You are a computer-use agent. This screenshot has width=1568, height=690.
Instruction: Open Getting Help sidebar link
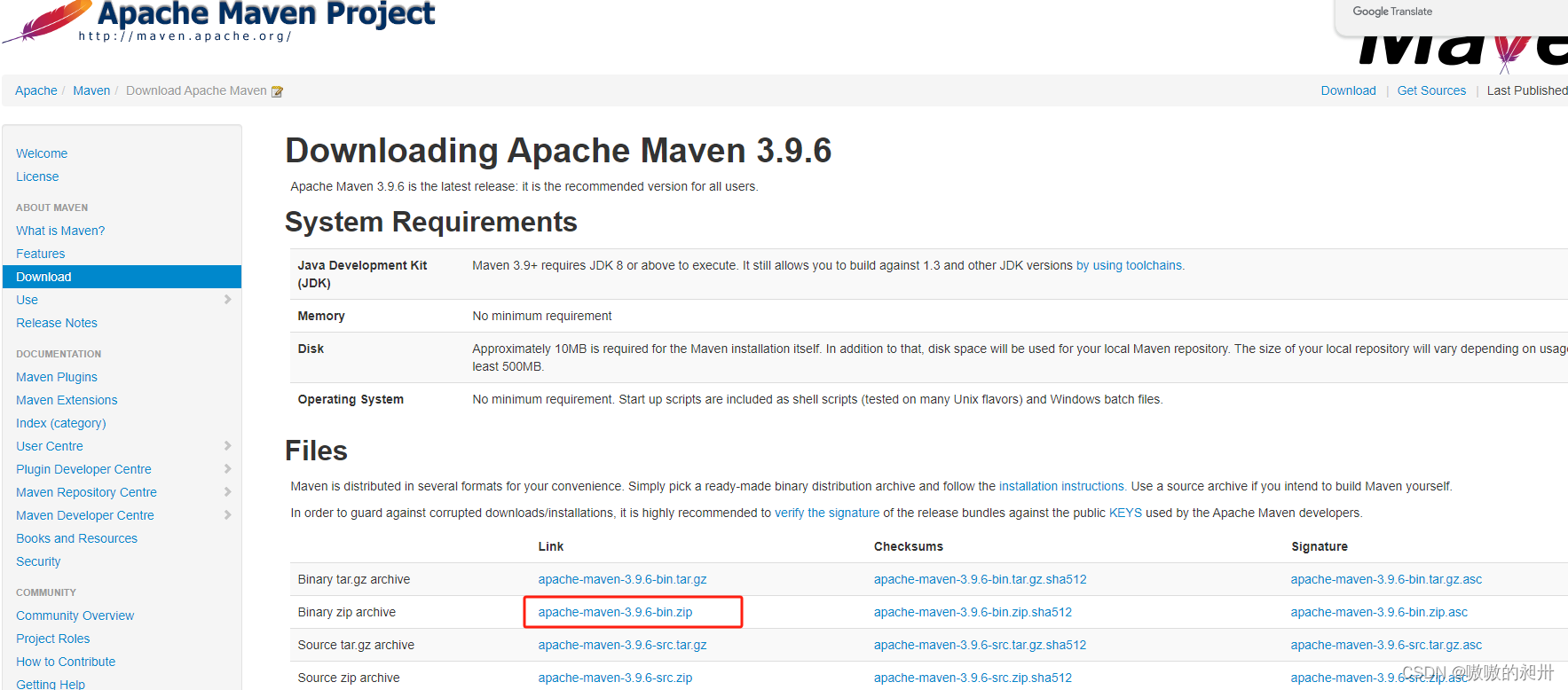click(51, 684)
